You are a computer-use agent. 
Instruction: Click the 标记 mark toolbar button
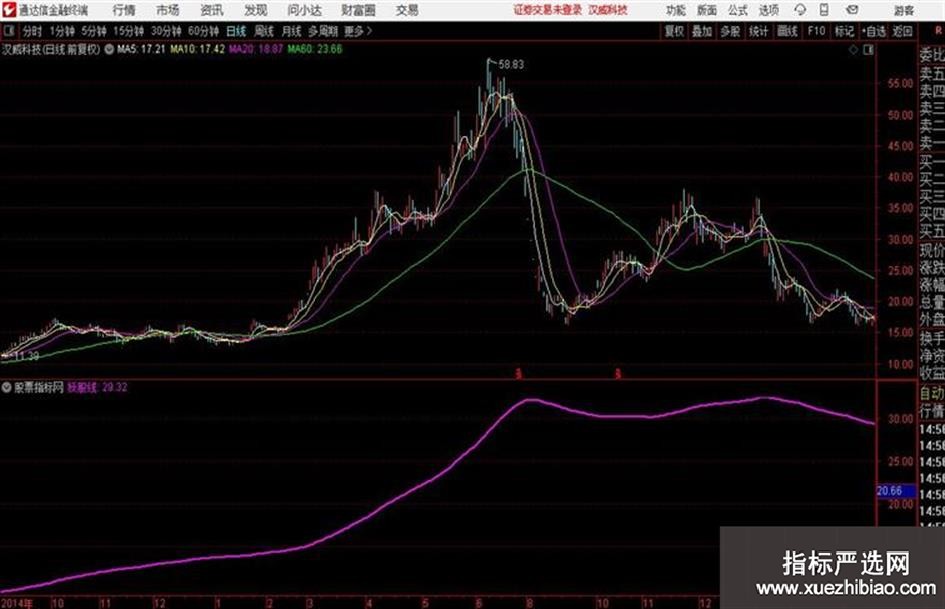pos(844,31)
